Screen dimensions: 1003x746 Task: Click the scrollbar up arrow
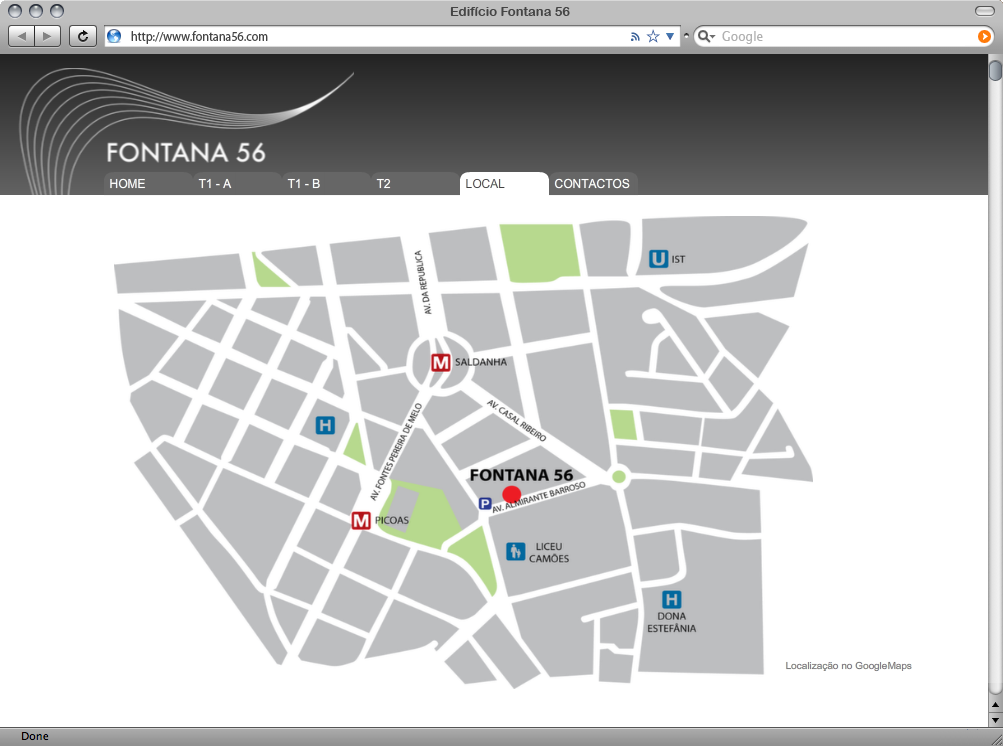click(x=995, y=704)
